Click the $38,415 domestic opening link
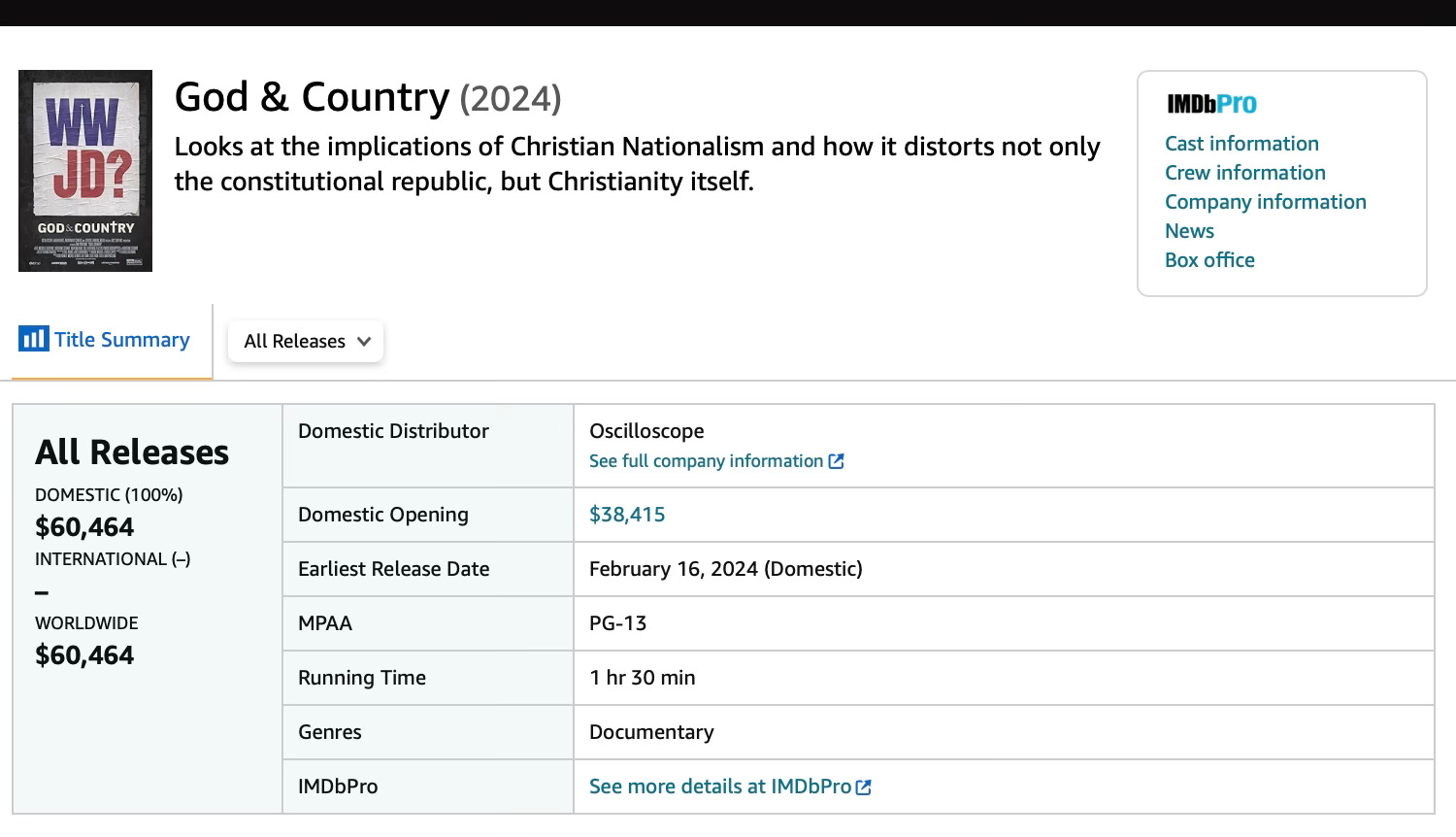The width and height of the screenshot is (1456, 837). tap(627, 515)
